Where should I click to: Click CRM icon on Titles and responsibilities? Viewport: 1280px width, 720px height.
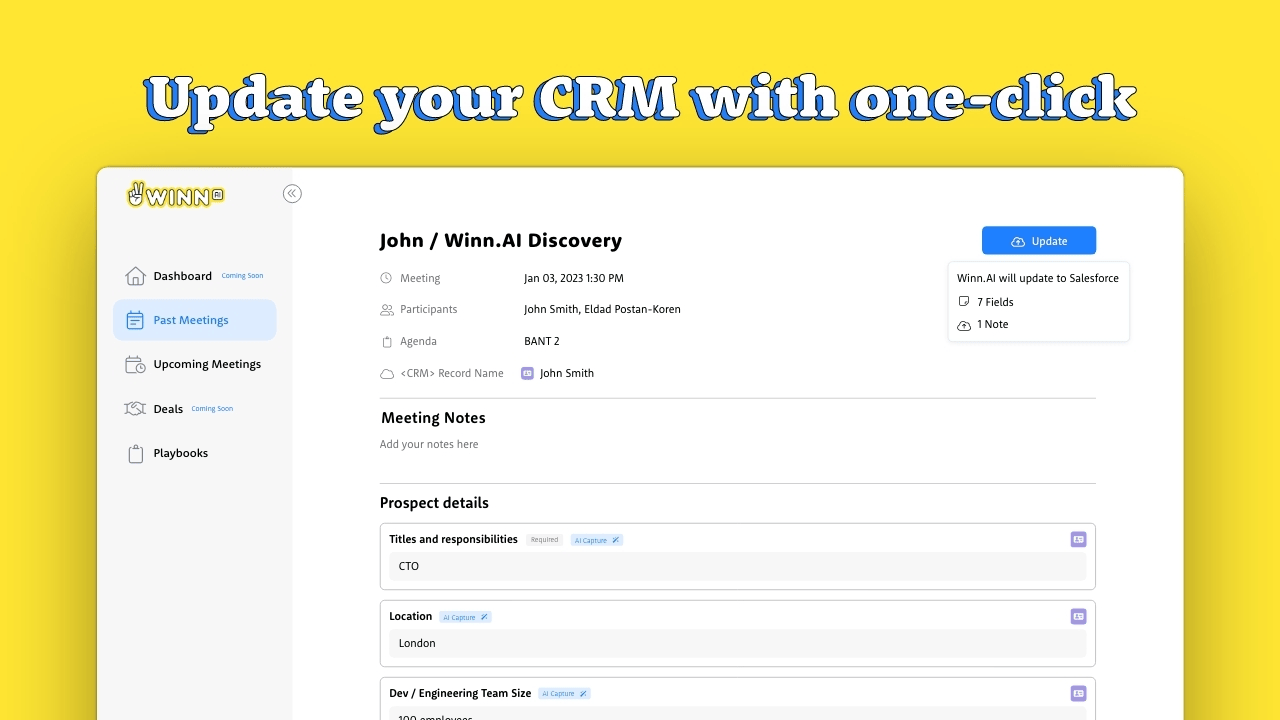tap(1078, 540)
